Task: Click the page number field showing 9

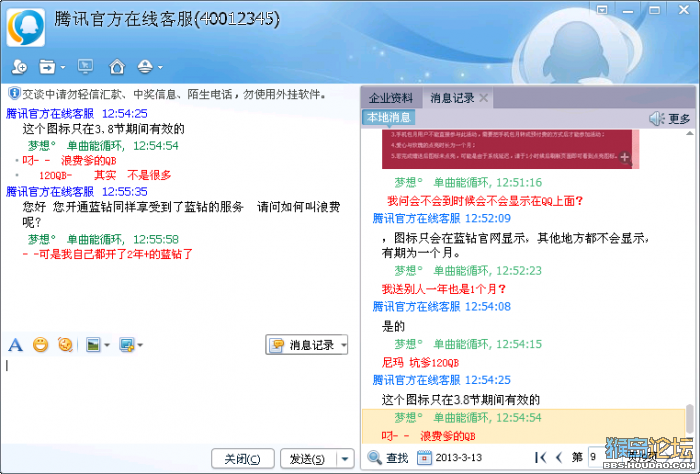Action: click(596, 457)
